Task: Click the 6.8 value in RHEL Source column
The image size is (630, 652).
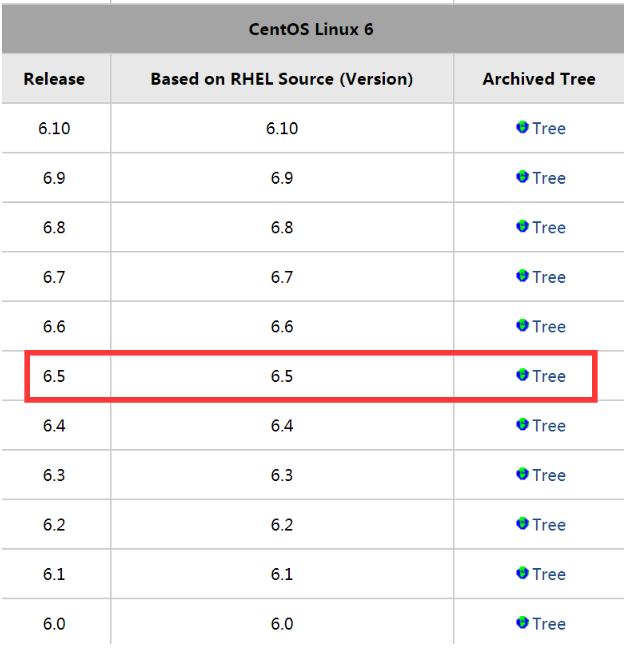Action: coord(282,227)
